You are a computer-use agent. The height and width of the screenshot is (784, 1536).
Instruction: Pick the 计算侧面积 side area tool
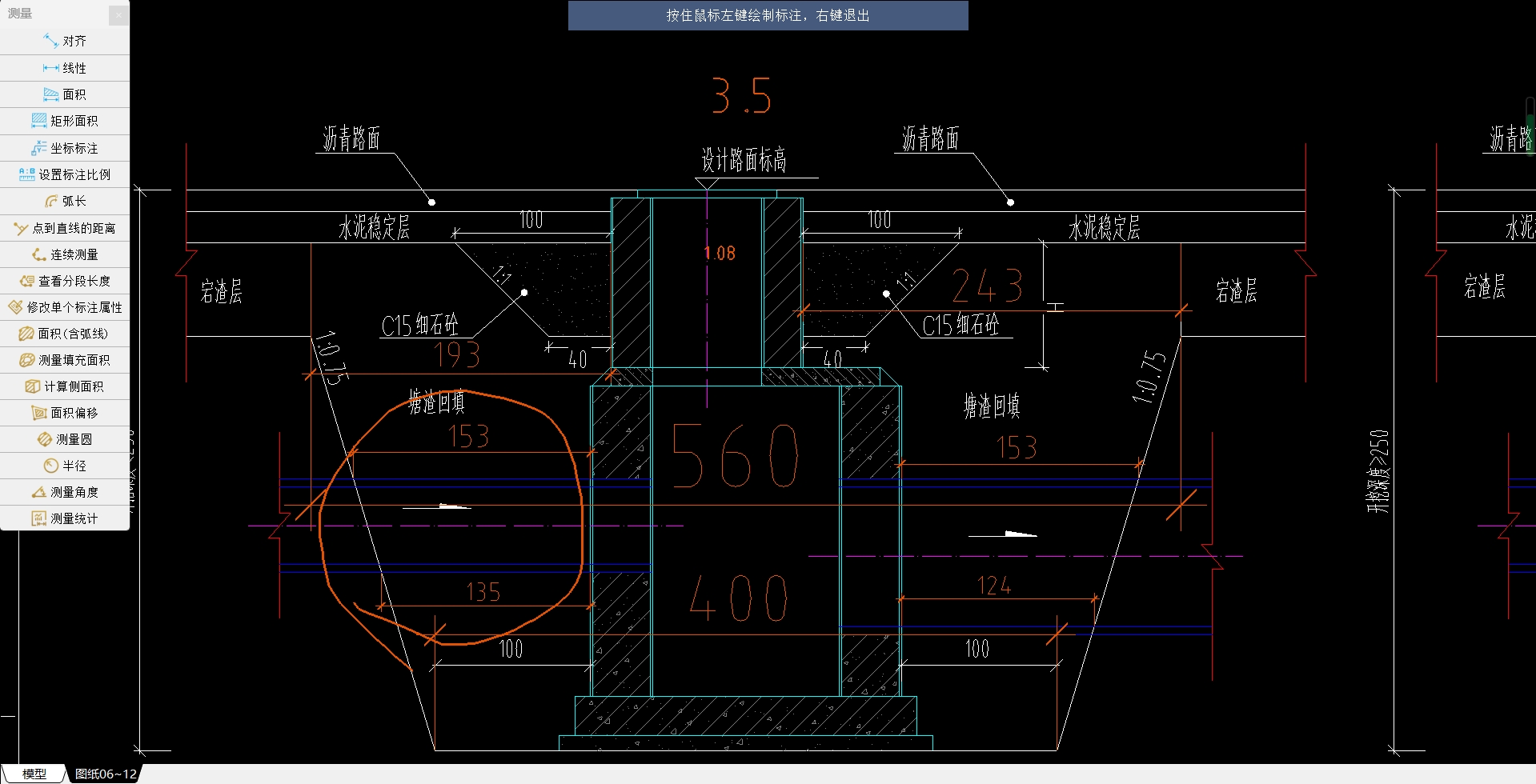(x=65, y=386)
